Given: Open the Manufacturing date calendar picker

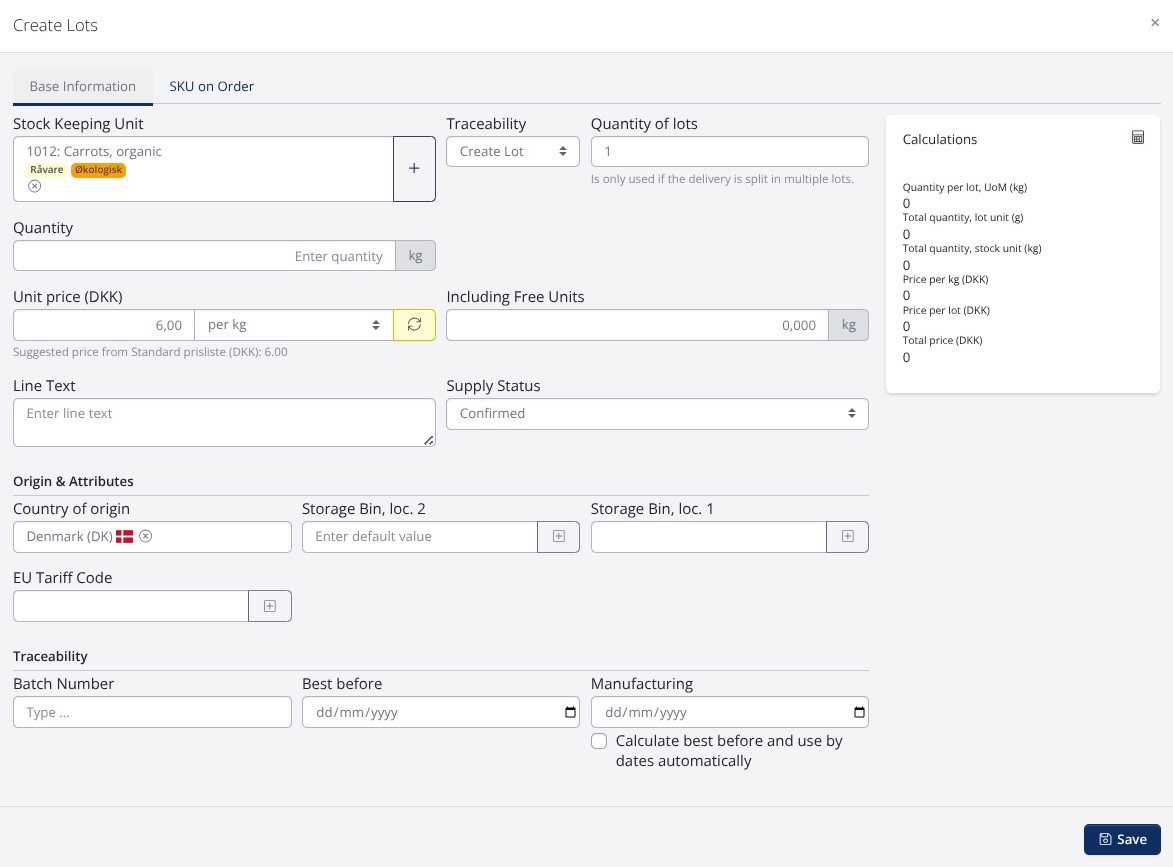Looking at the screenshot, I should [859, 713].
